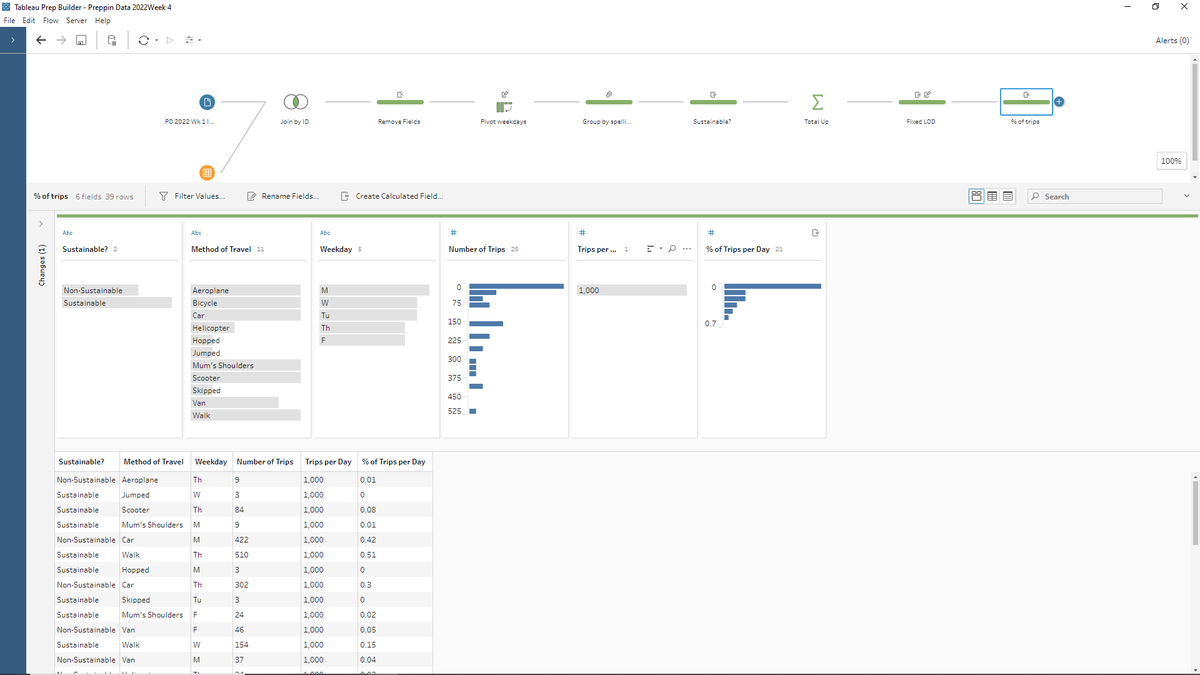This screenshot has width=1200, height=675.
Task: Click the 0.42 percent cell
Action: tap(393, 539)
